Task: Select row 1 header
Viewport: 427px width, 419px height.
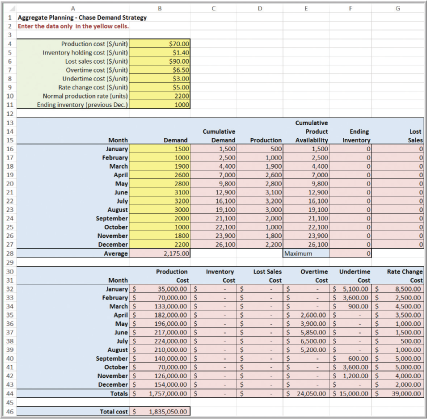Action: coord(10,18)
